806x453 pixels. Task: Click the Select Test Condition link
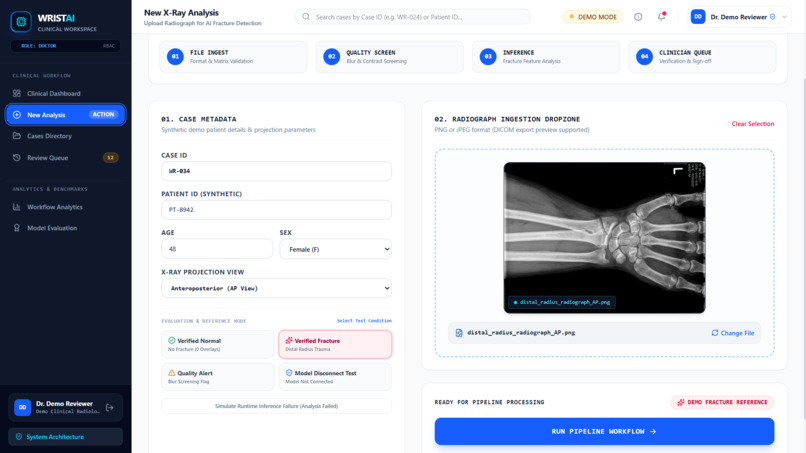pos(364,321)
